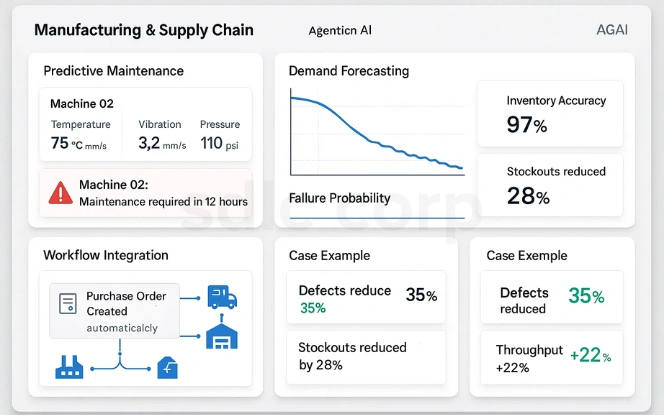Click the blue document tag icon
Image resolution: width=664 pixels, height=415 pixels.
168,369
